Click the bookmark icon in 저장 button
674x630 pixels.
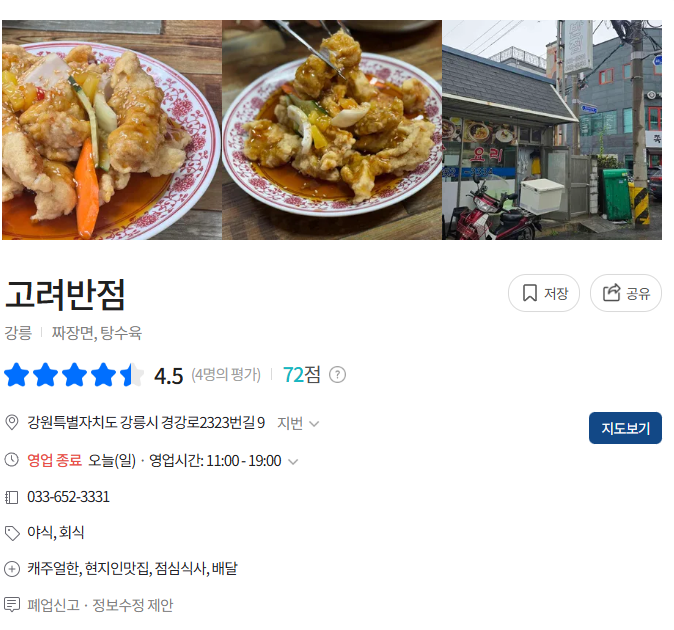530,293
